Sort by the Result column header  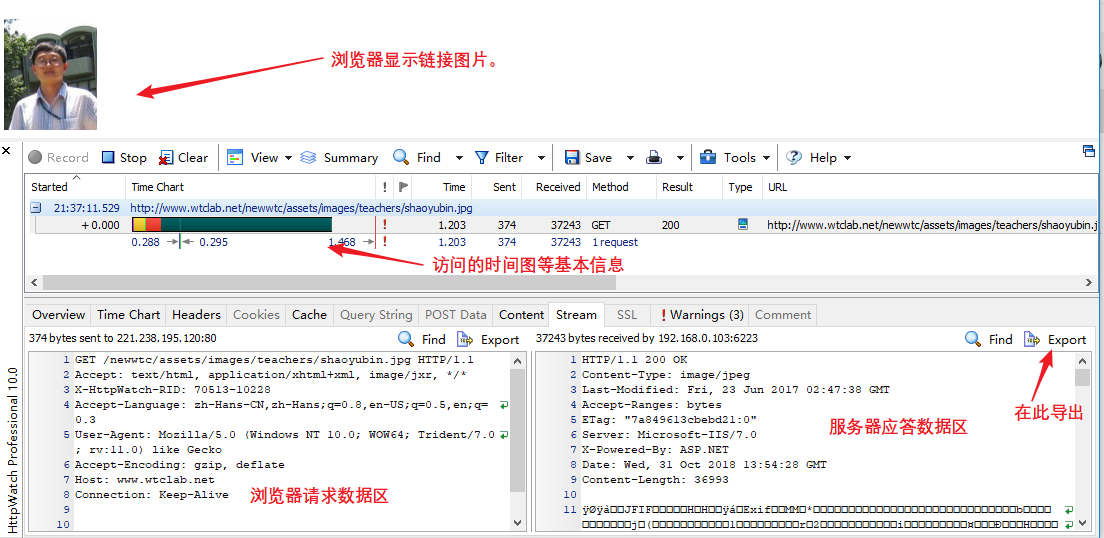point(677,187)
